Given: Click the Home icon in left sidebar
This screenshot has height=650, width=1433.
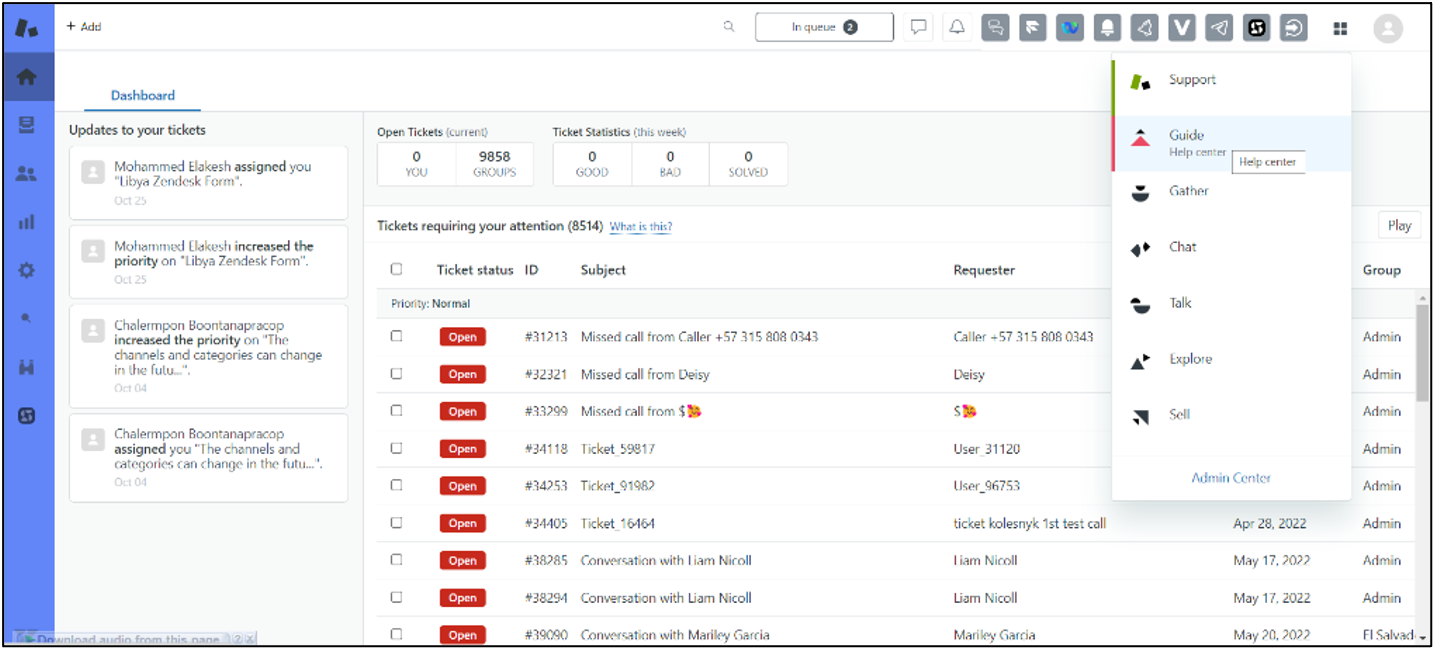Looking at the screenshot, I should click(x=27, y=77).
